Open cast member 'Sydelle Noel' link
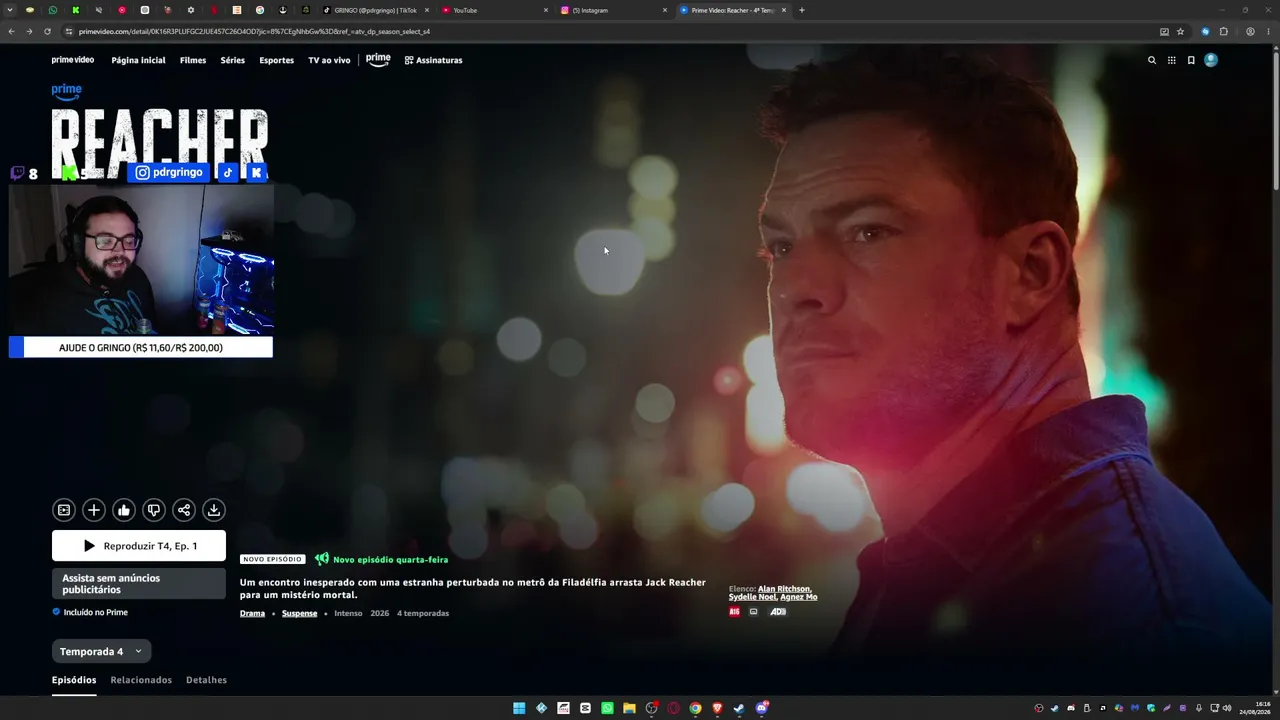Image resolution: width=1280 pixels, height=720 pixels. click(752, 597)
